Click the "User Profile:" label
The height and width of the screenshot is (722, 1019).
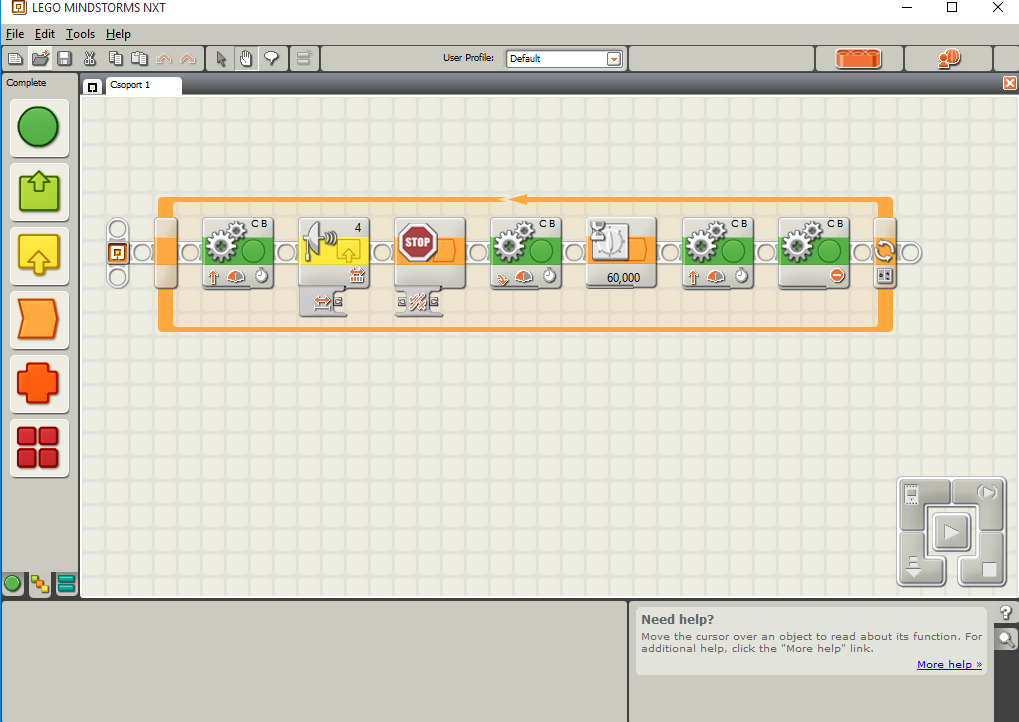click(469, 58)
